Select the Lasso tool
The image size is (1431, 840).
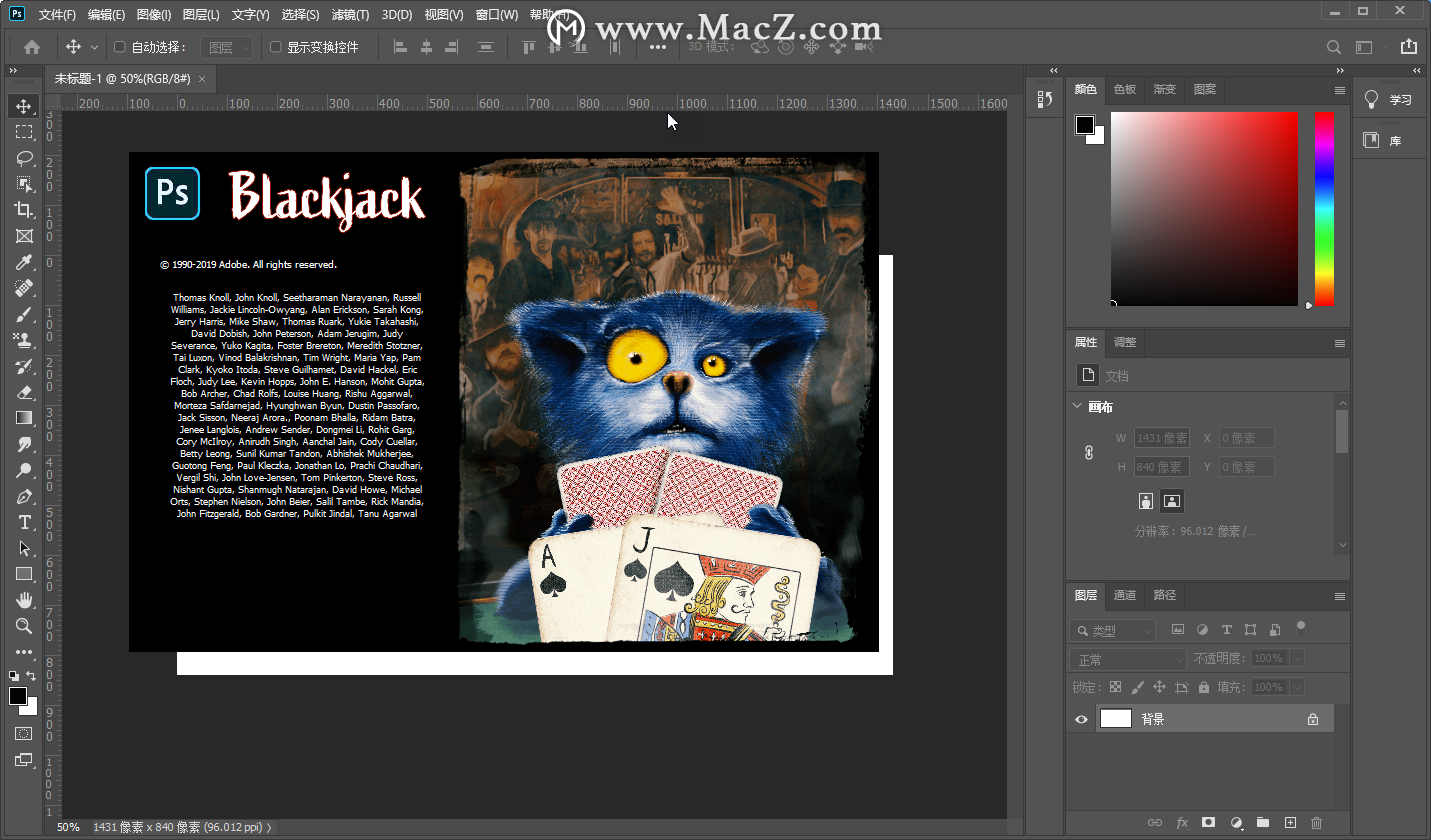click(x=24, y=158)
